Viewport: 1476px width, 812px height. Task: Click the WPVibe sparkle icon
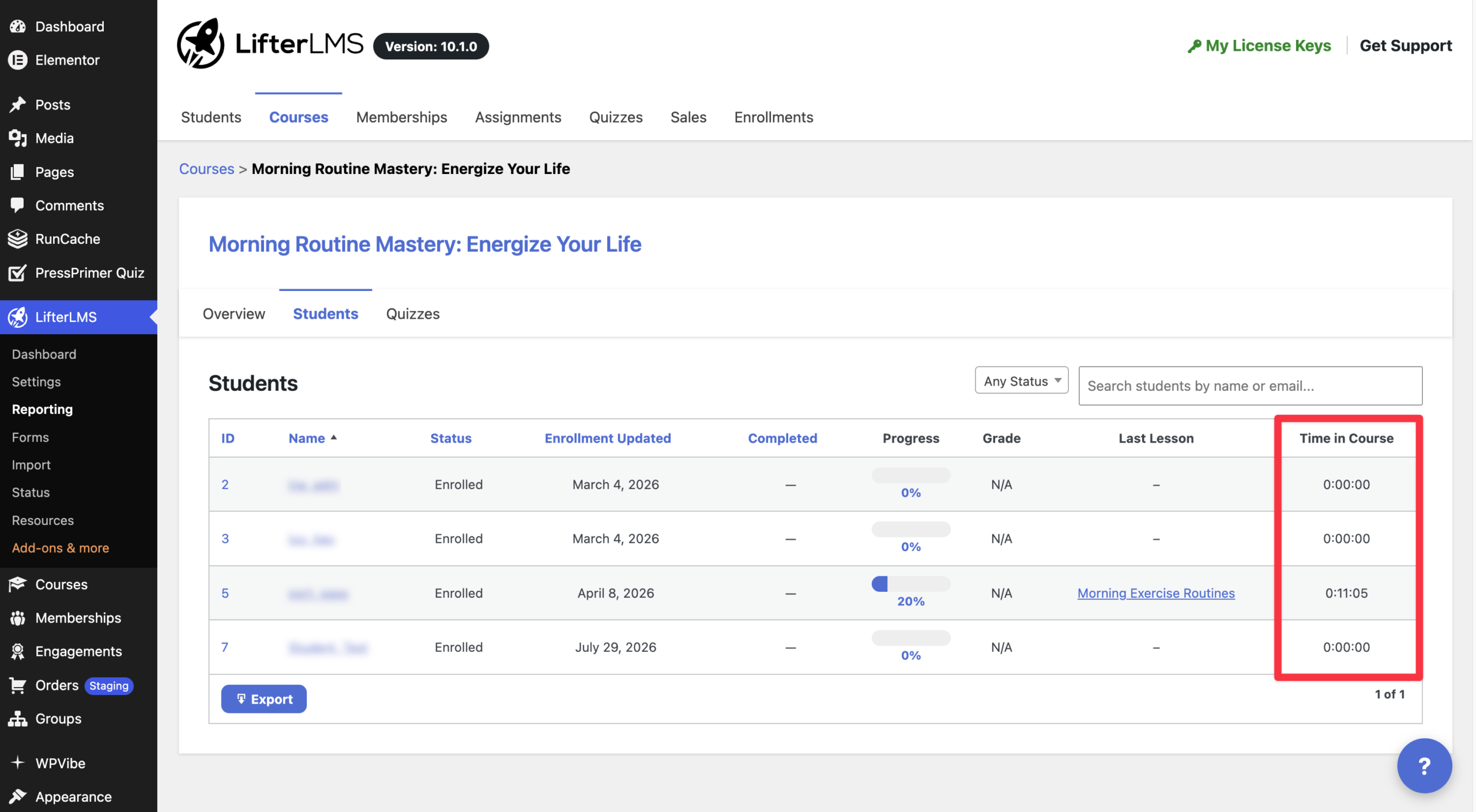tap(18, 762)
